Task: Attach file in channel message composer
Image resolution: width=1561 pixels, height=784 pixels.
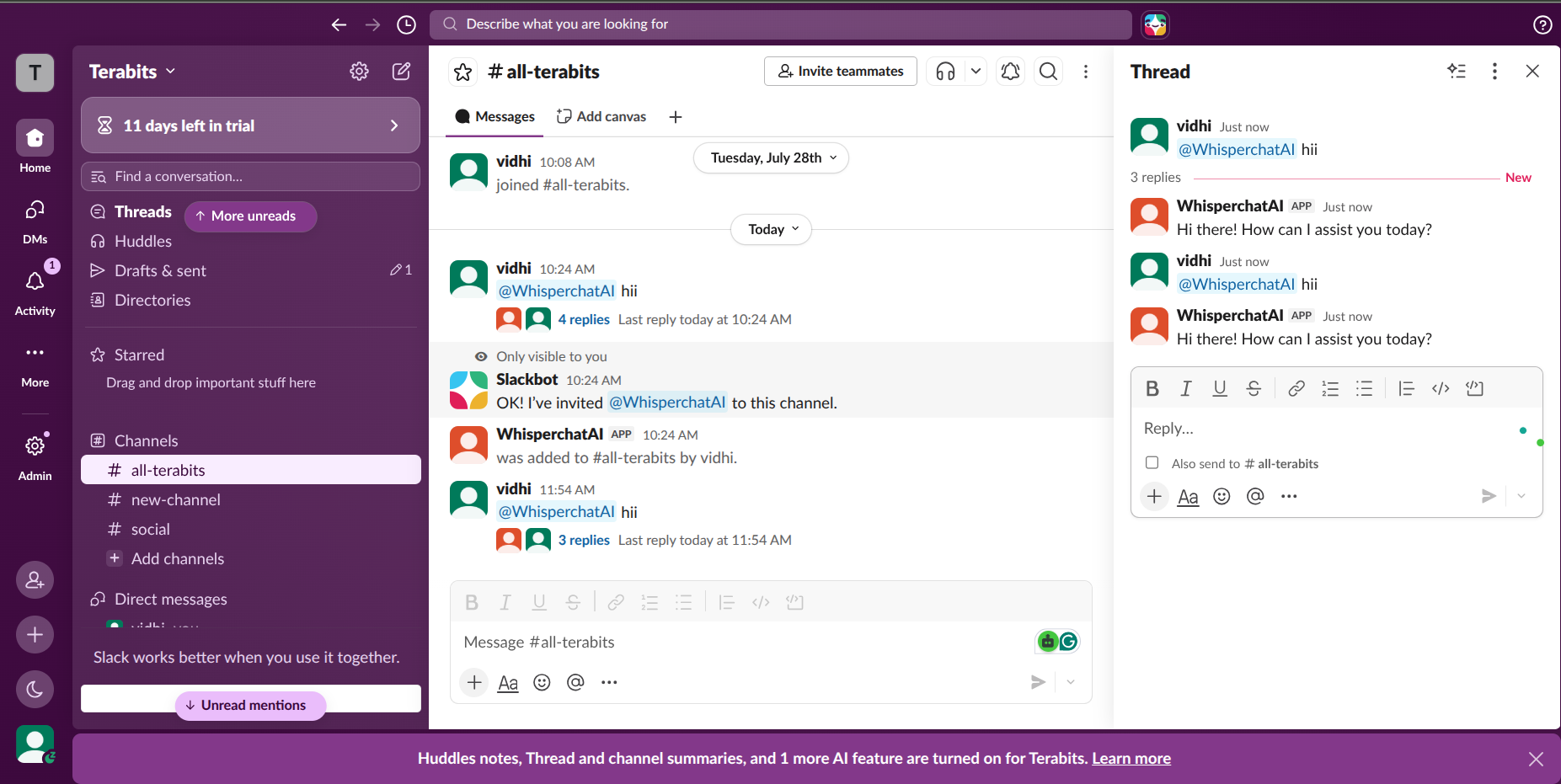Action: 475,682
